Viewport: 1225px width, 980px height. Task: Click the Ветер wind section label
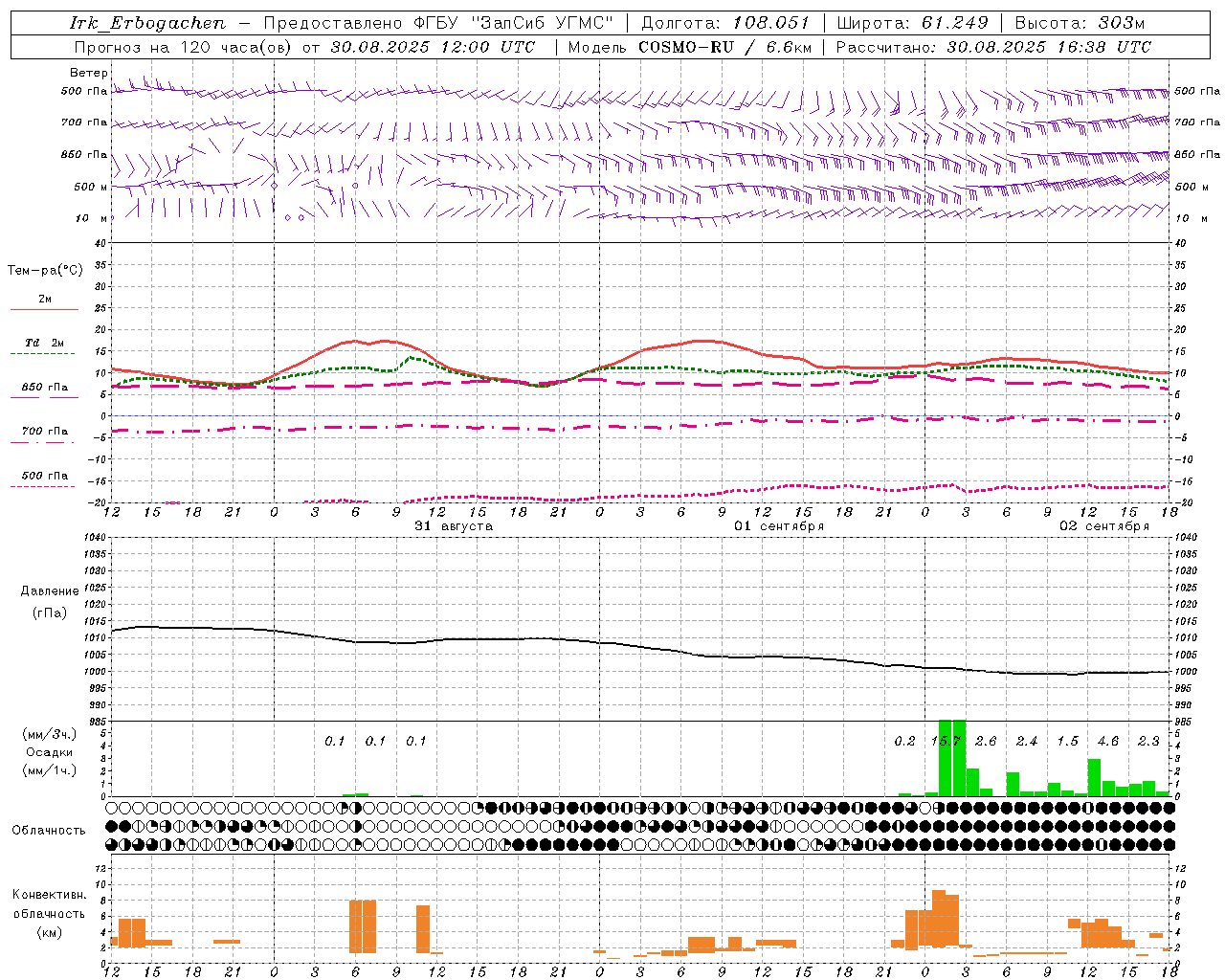pos(88,73)
